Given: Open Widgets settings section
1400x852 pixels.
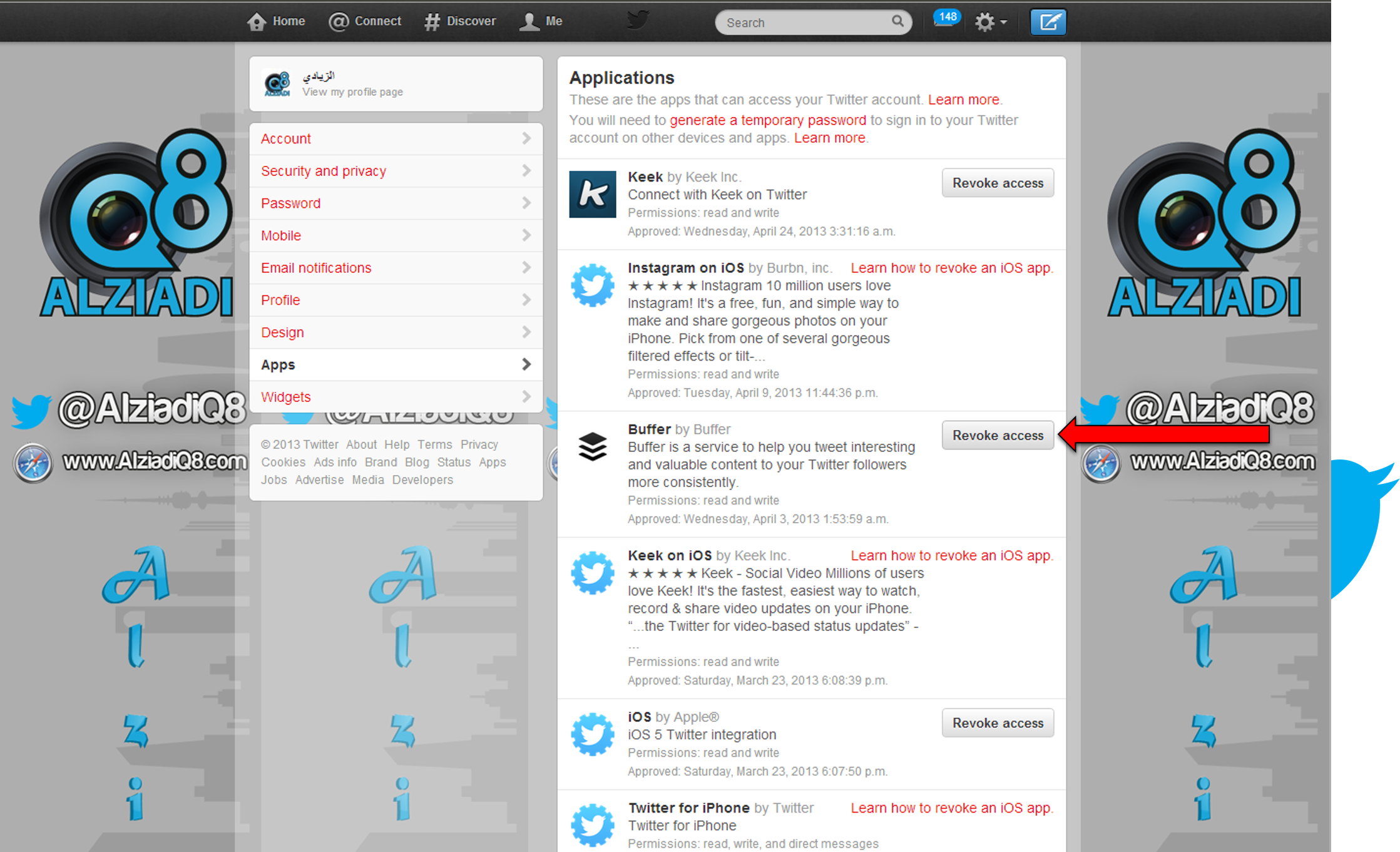Looking at the screenshot, I should [396, 397].
